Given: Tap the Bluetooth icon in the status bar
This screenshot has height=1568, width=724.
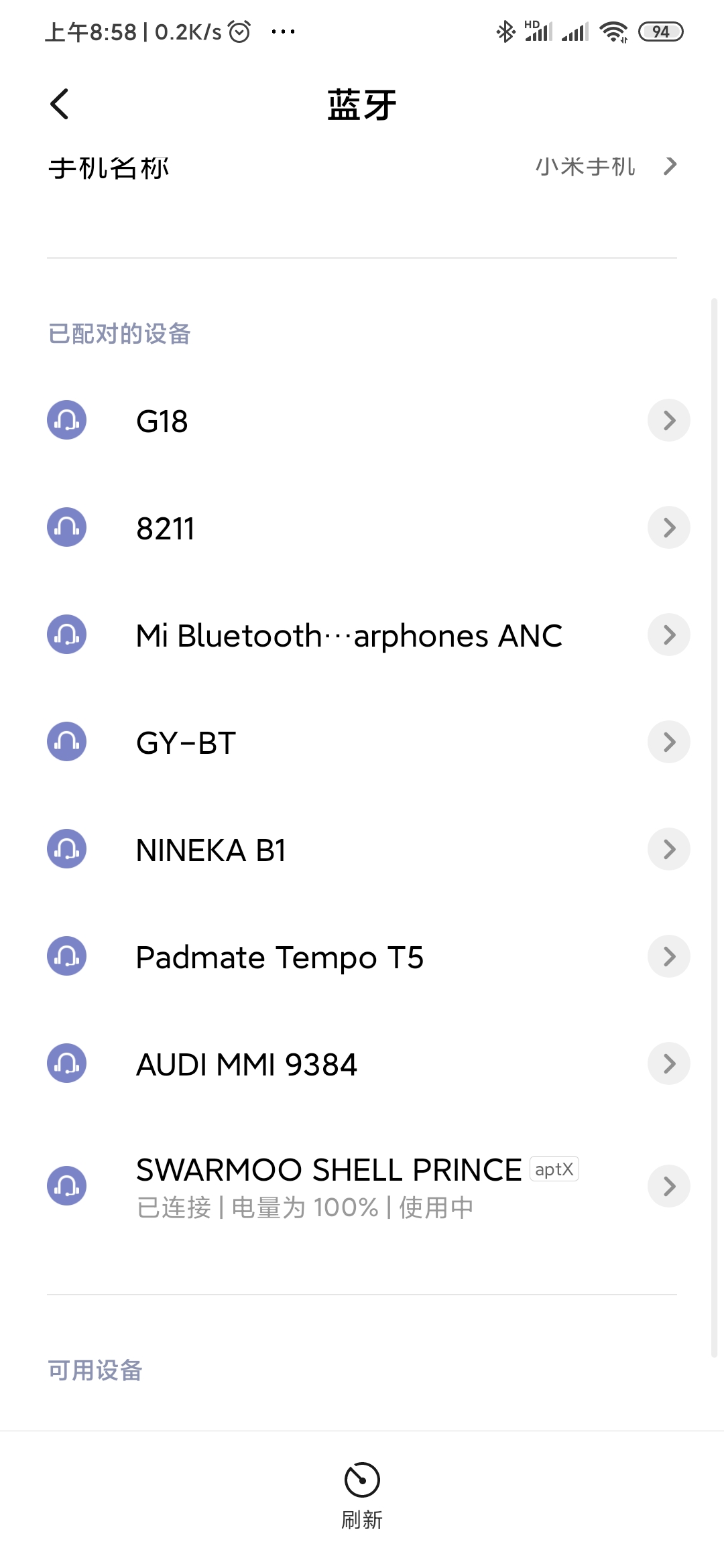Looking at the screenshot, I should (505, 31).
